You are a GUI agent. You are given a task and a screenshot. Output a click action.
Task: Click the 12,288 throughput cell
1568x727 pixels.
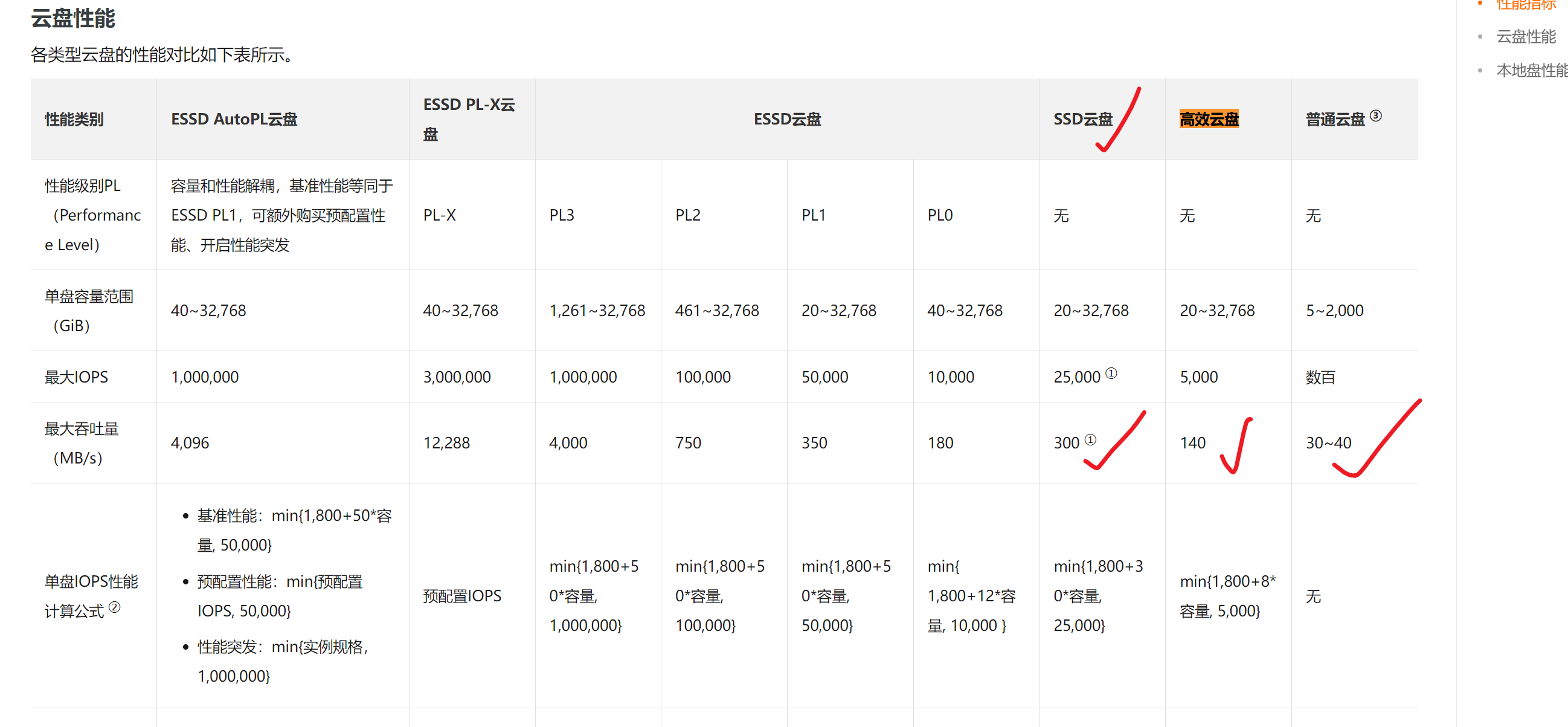[446, 442]
